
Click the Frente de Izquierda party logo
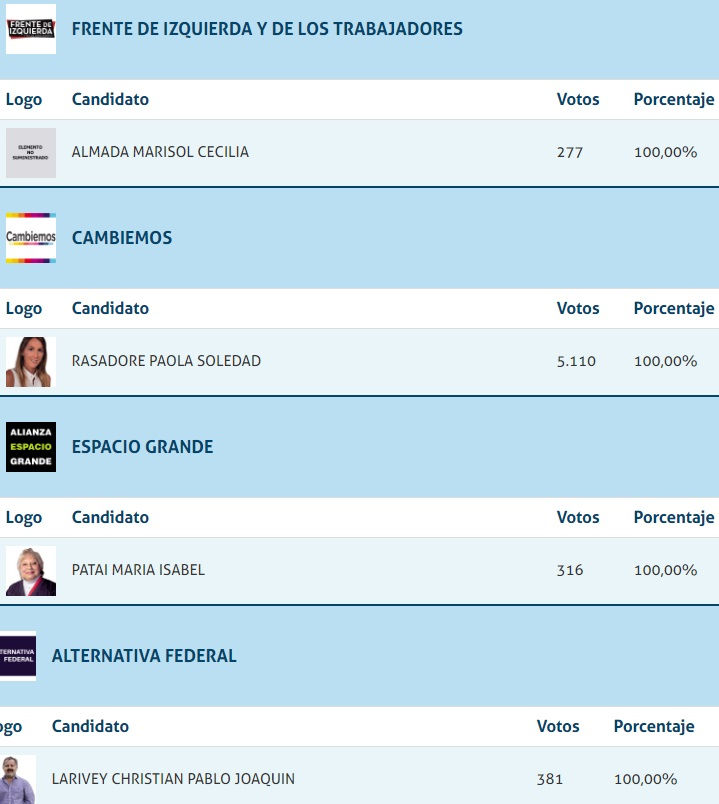[31, 29]
